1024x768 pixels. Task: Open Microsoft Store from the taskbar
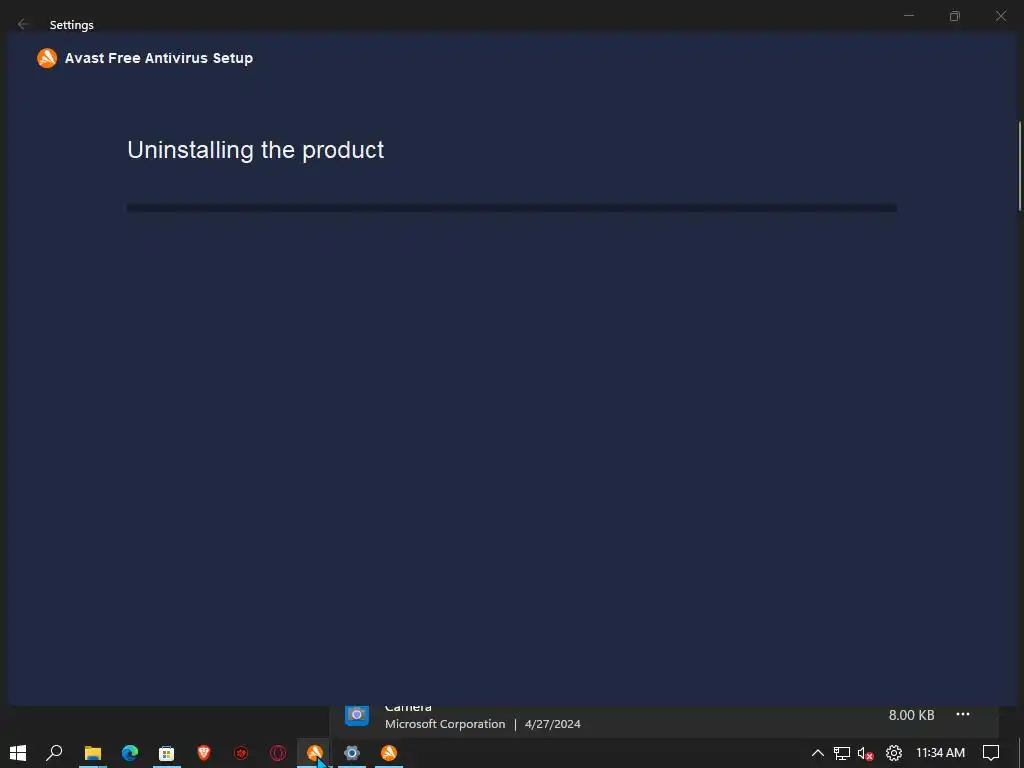[x=167, y=753]
